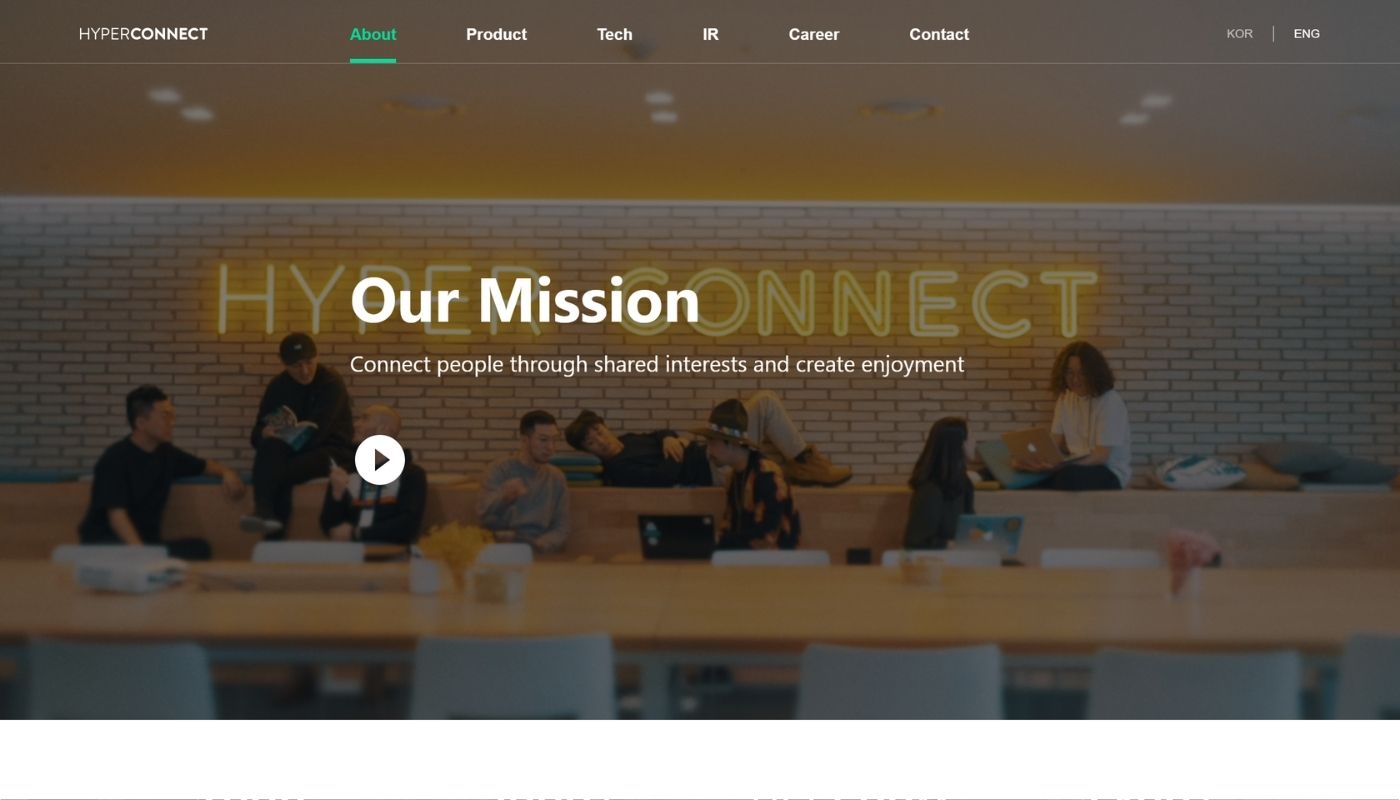The height and width of the screenshot is (800, 1400).
Task: Open the Hyperconnect logo home link
Action: (144, 34)
